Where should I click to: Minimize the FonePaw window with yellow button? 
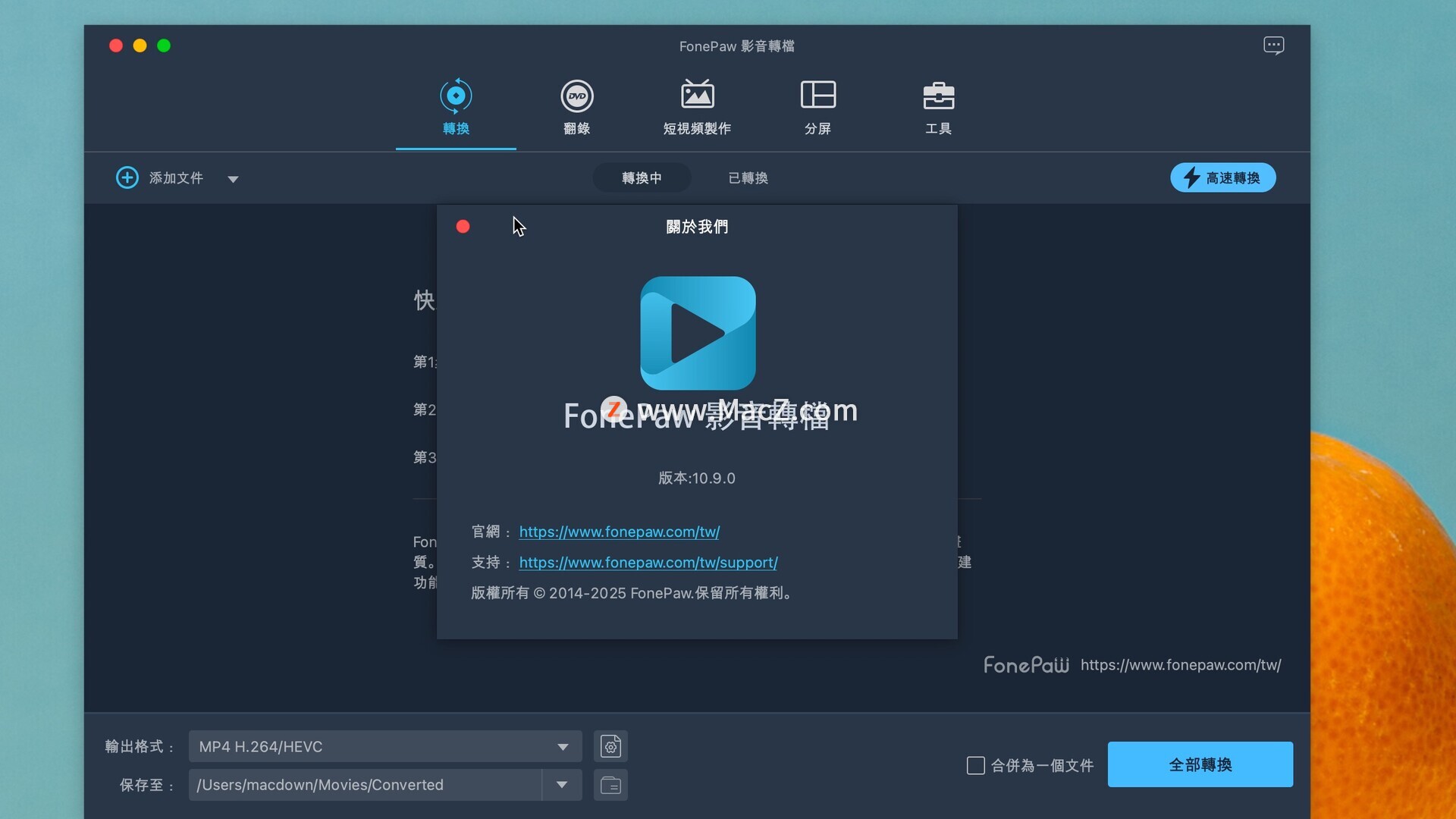[x=140, y=45]
